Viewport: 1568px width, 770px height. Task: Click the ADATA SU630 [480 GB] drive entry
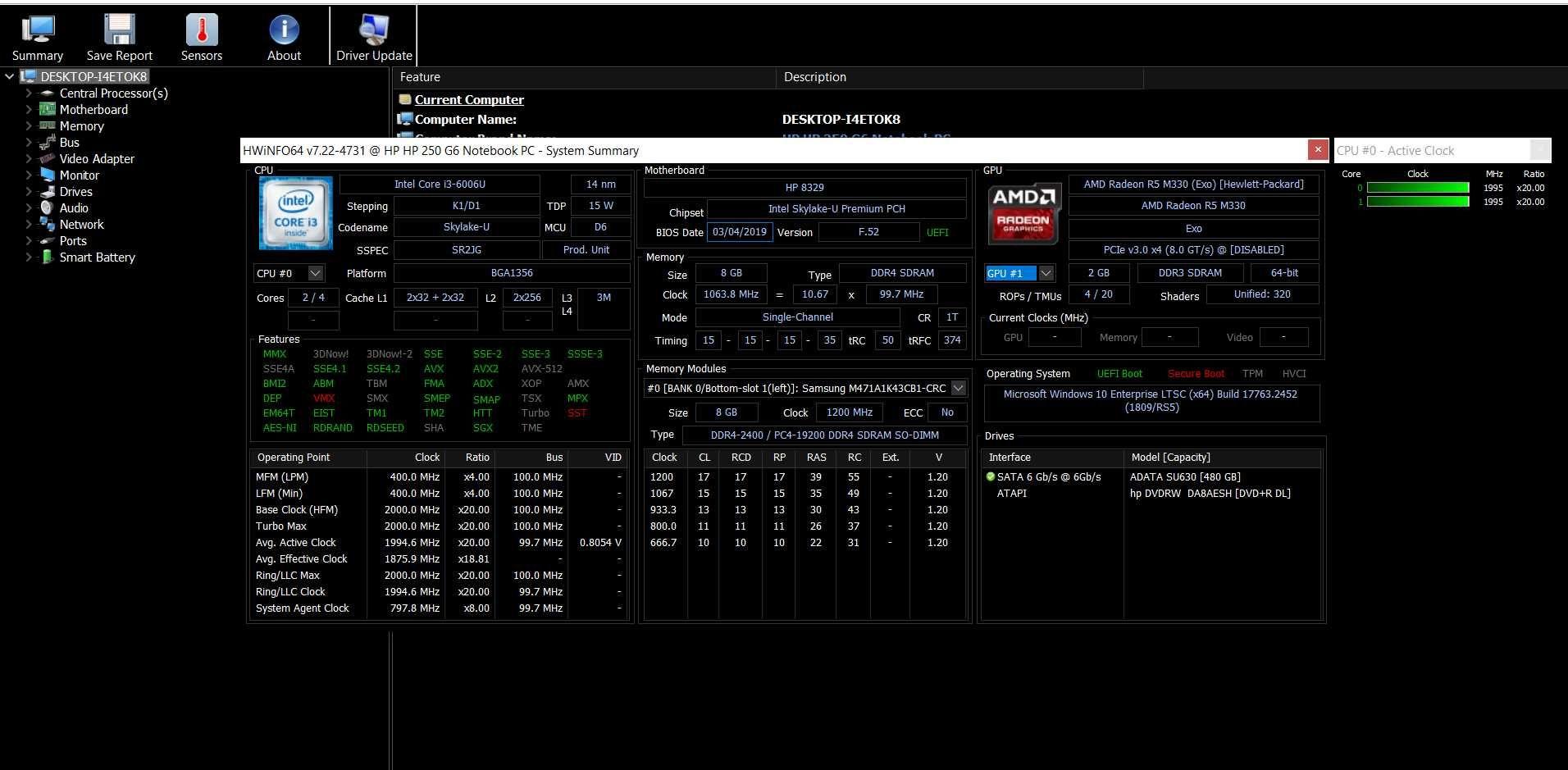[x=1185, y=476]
